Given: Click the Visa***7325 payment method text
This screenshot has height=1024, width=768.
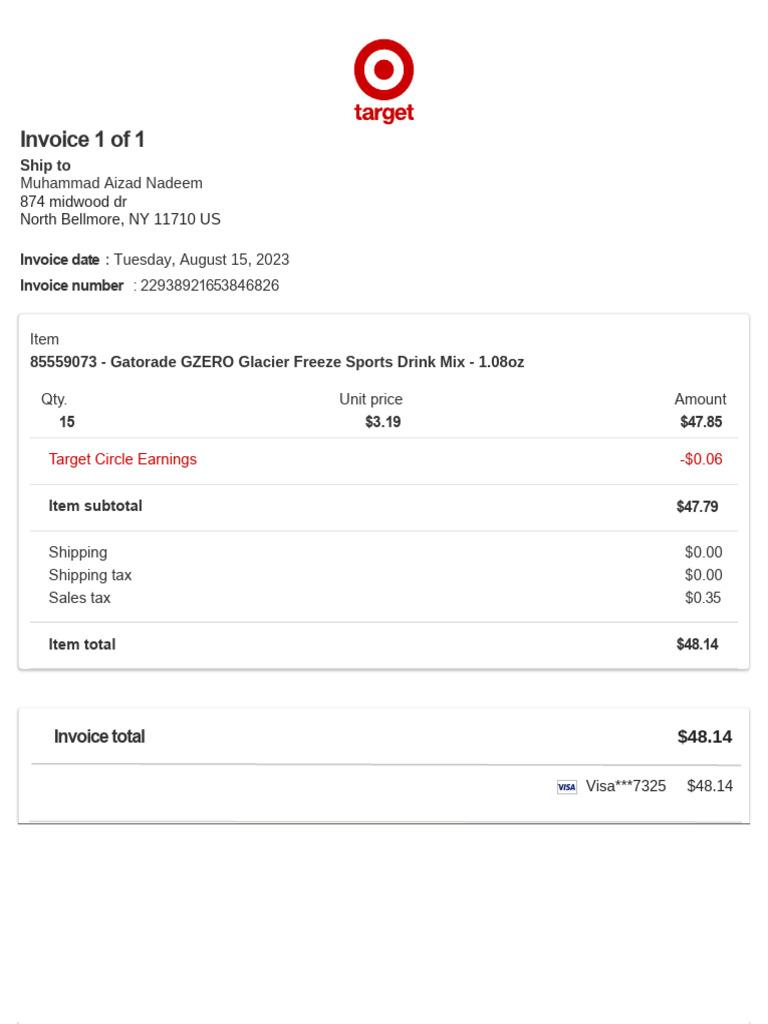Looking at the screenshot, I should coord(625,786).
